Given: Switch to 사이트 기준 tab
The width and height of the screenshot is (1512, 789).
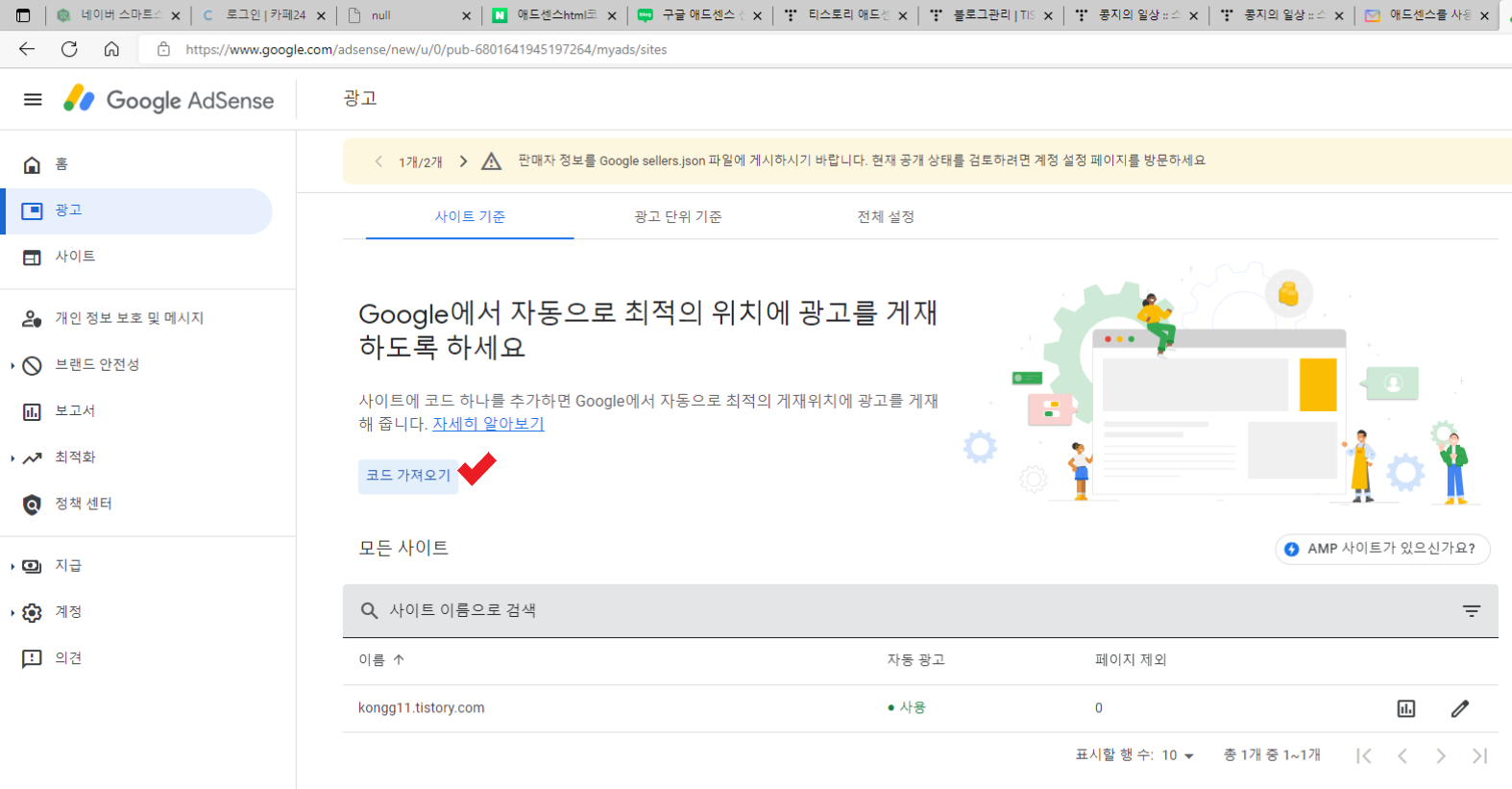Looking at the screenshot, I should pyautogui.click(x=470, y=217).
